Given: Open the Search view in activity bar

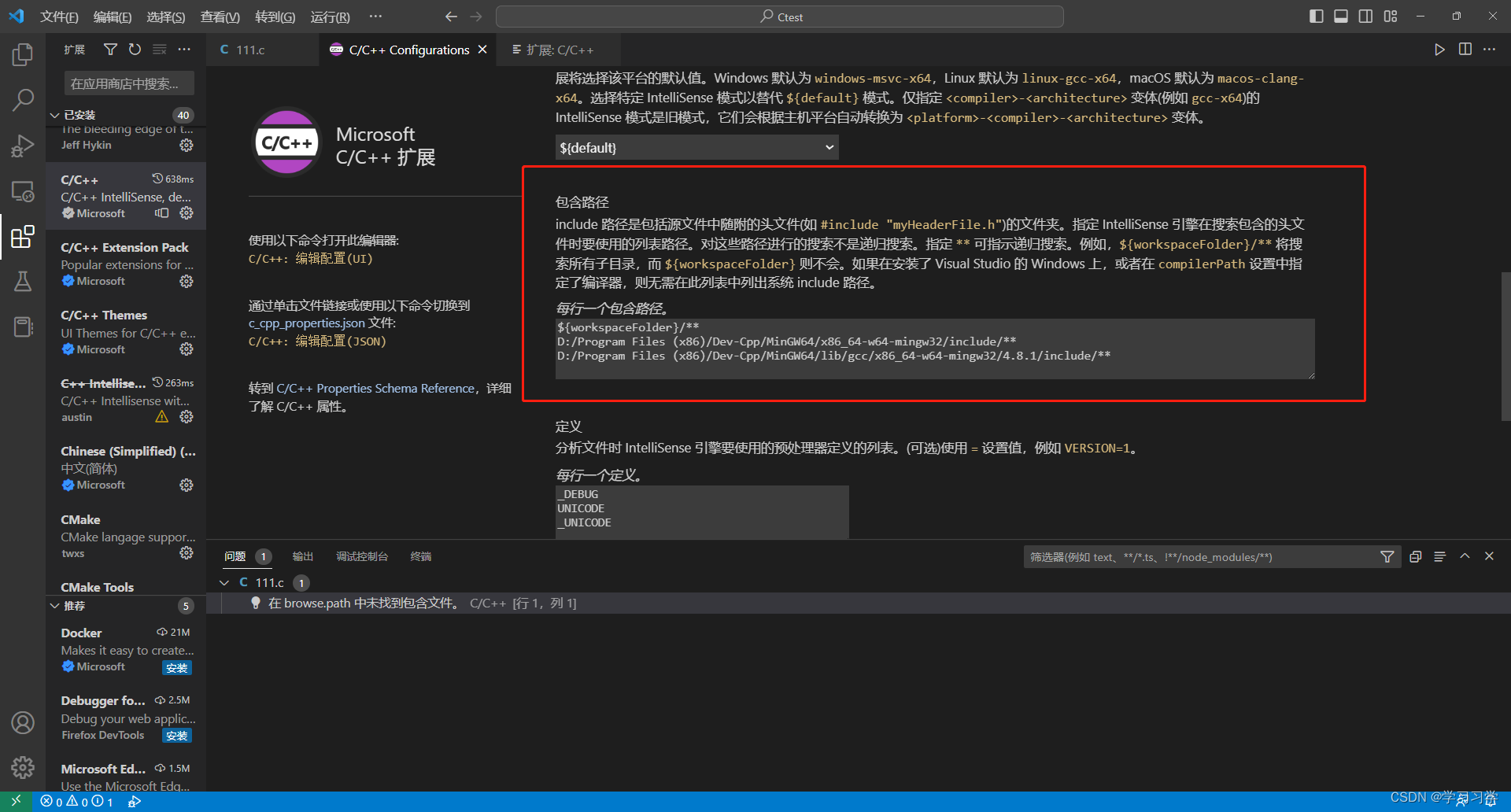Looking at the screenshot, I should pyautogui.click(x=23, y=100).
